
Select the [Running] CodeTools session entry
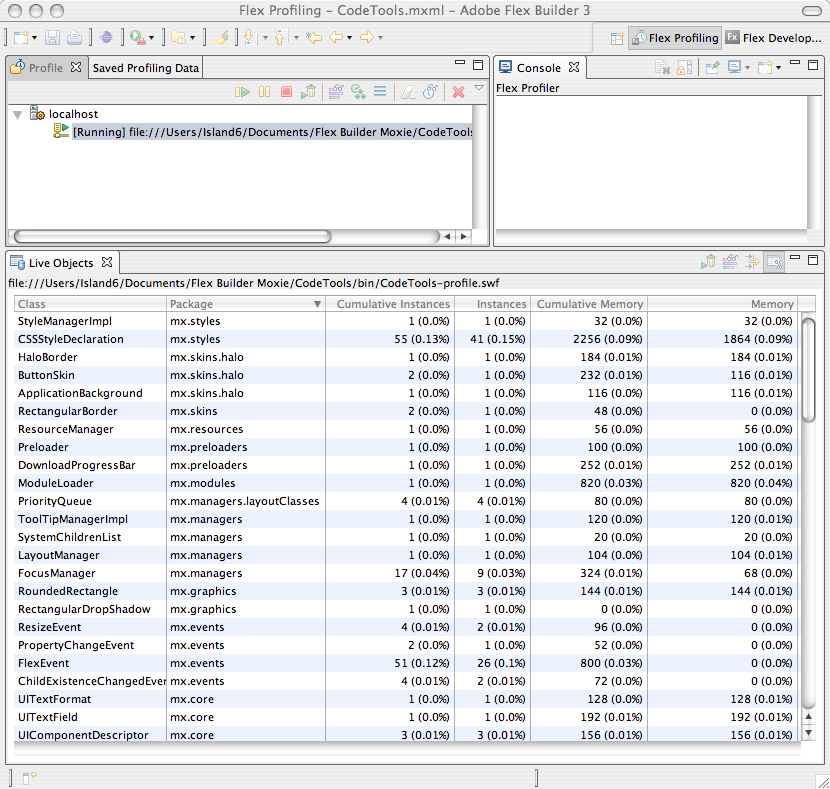tap(273, 132)
